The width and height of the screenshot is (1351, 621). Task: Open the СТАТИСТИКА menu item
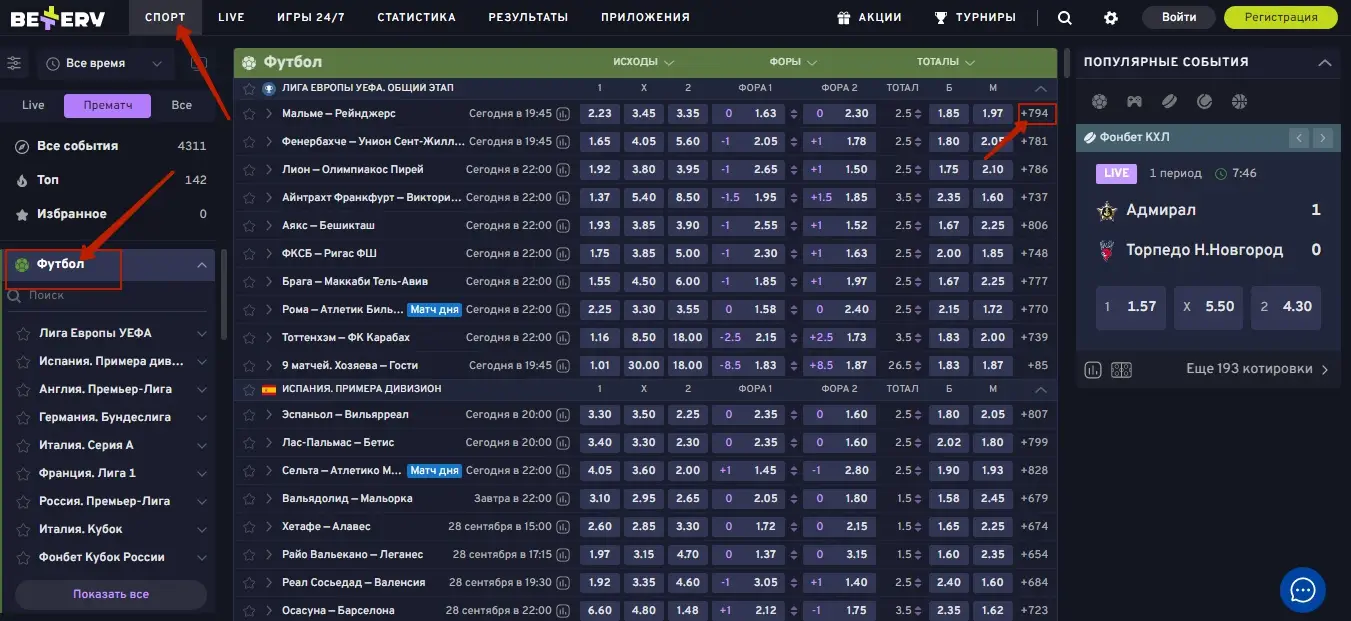[x=416, y=17]
